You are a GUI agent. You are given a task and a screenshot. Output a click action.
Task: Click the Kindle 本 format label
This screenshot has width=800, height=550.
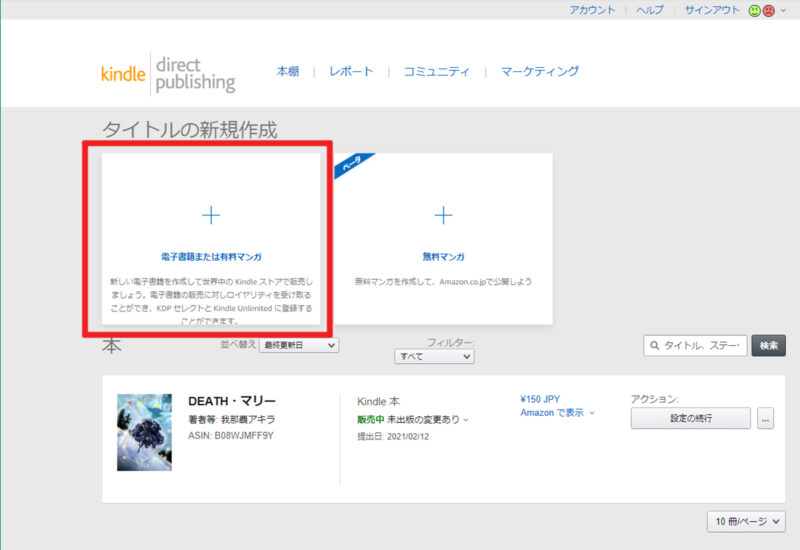(x=378, y=402)
